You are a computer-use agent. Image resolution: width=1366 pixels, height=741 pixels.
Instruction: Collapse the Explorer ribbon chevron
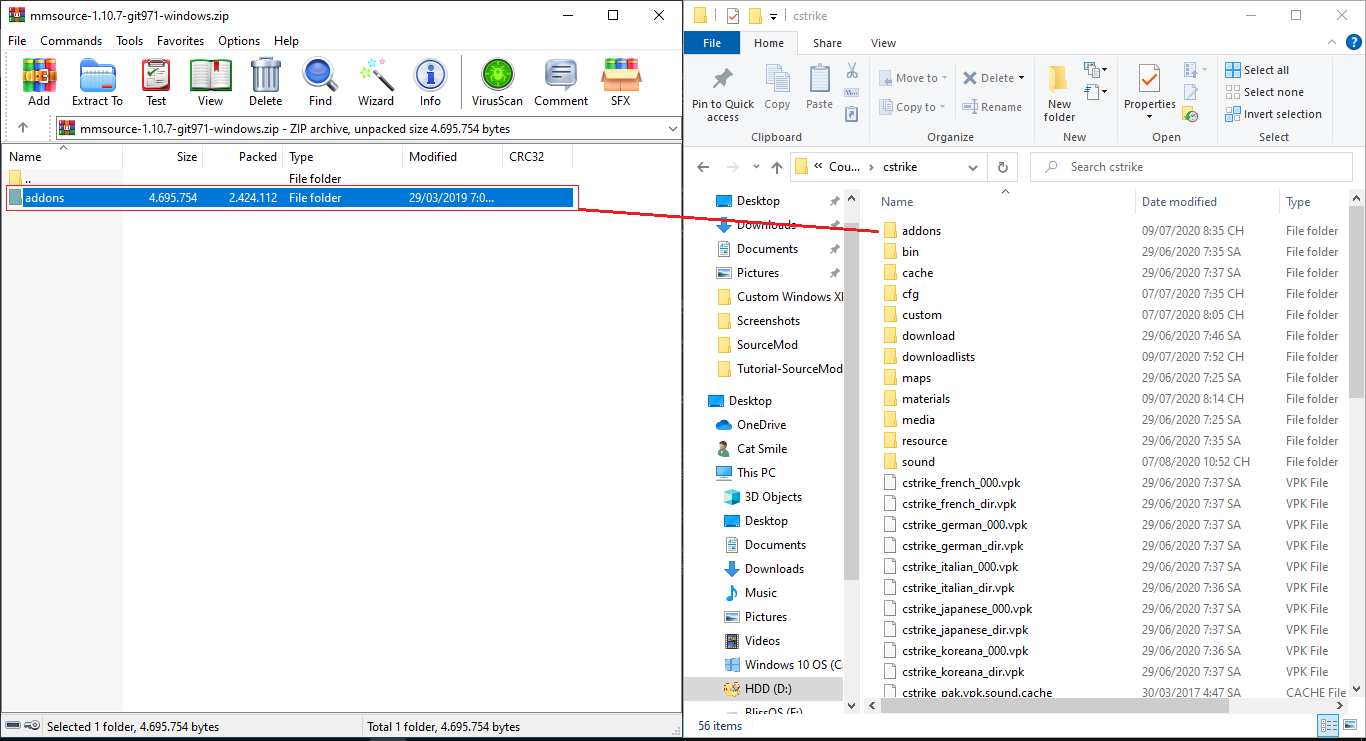tap(1330, 43)
